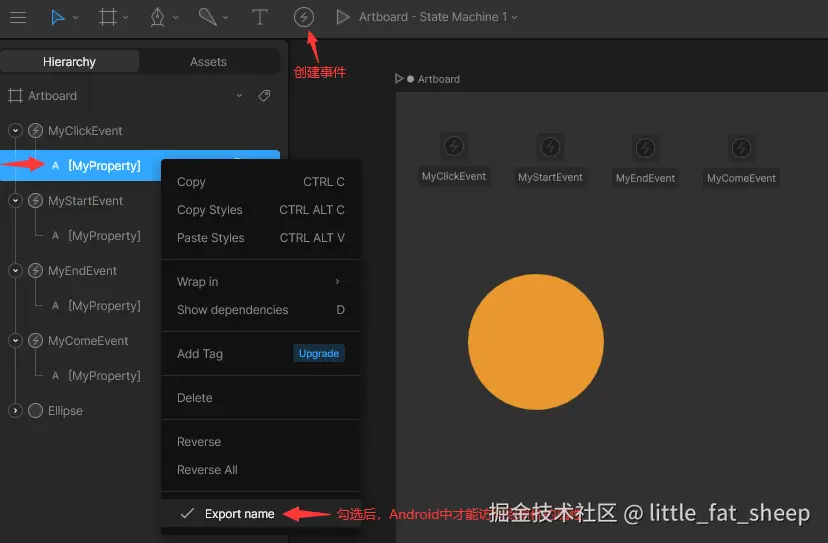The height and width of the screenshot is (543, 828).
Task: Click the MyStartEvent label on canvas
Action: (550, 177)
